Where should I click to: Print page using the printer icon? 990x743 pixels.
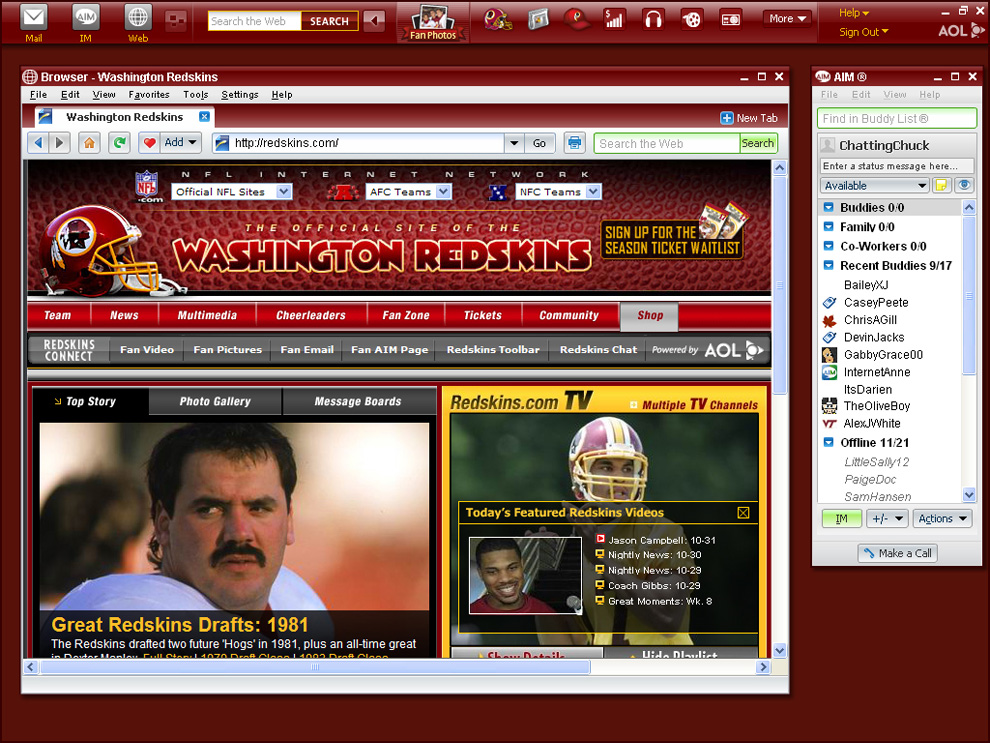(574, 143)
